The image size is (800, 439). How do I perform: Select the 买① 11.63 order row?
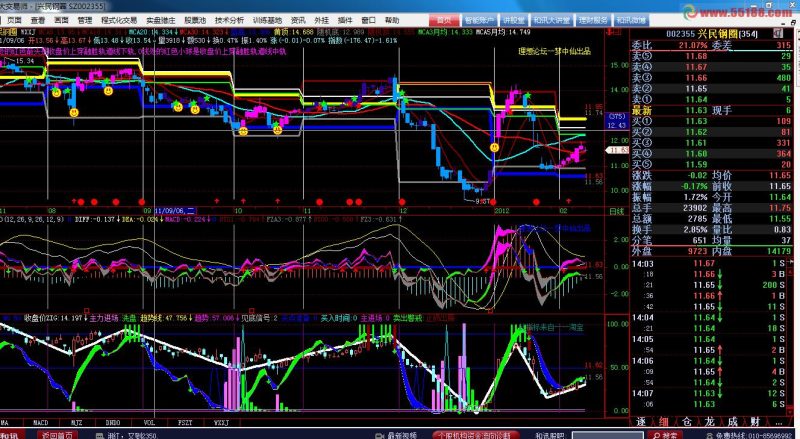(x=713, y=121)
